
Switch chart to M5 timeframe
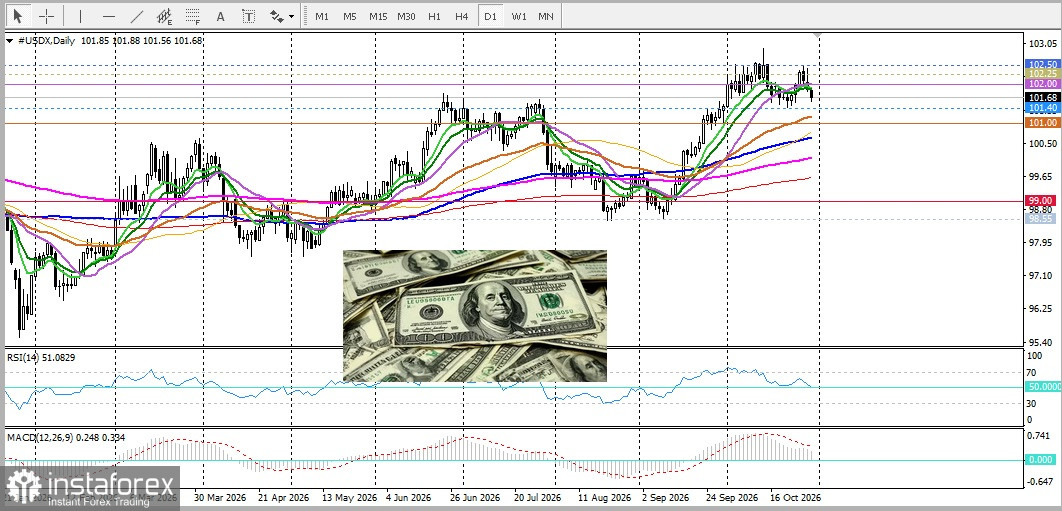(349, 16)
